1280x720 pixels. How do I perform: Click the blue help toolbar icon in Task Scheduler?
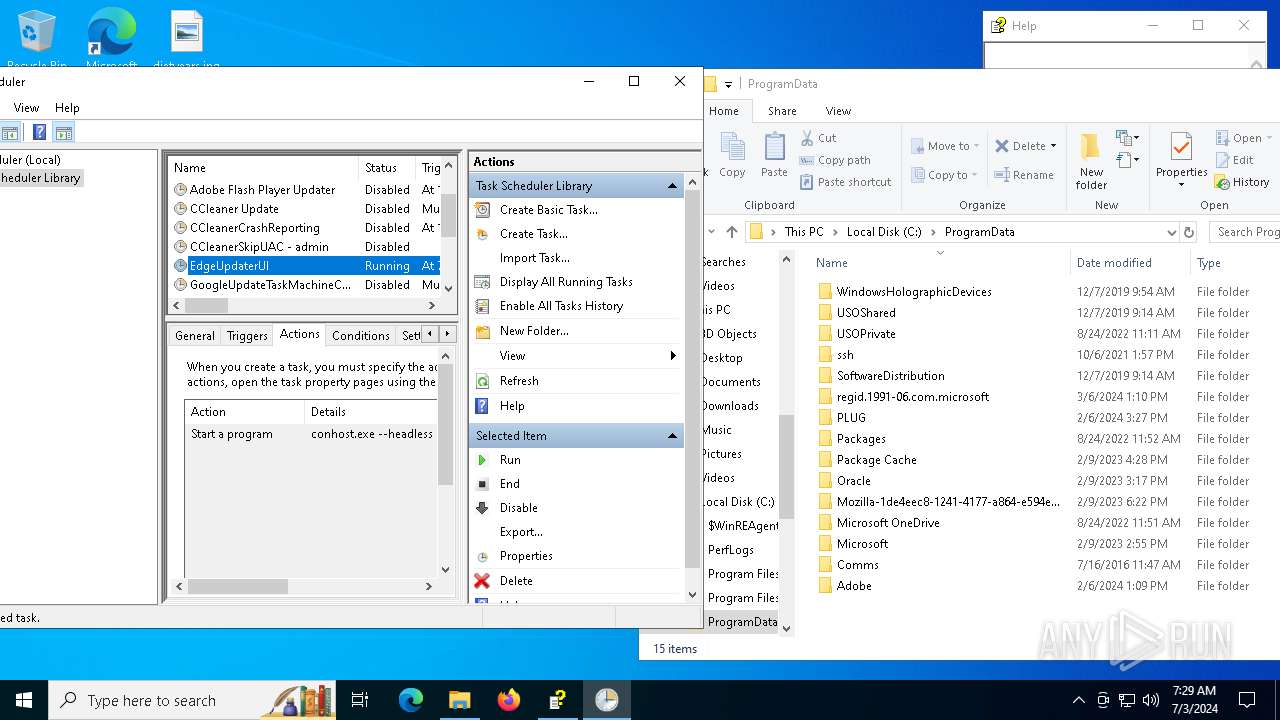[x=39, y=132]
